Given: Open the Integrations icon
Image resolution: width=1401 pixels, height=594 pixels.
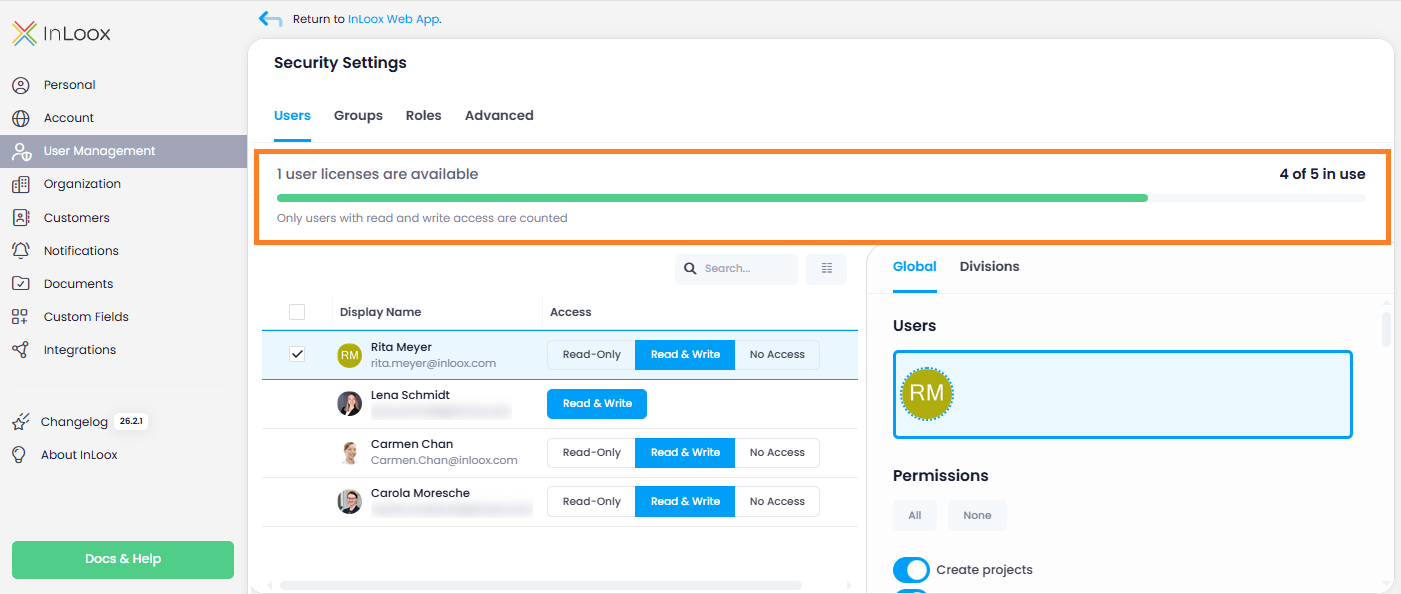Looking at the screenshot, I should coord(21,349).
